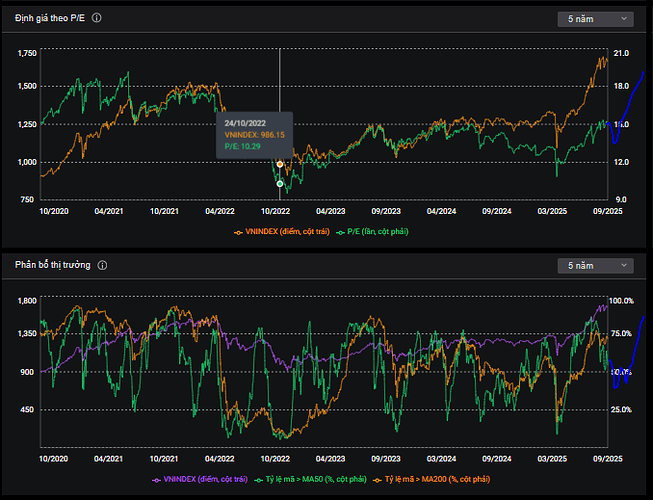This screenshot has width=653, height=500.
Task: Click the orange VNINDEX data point on crosshair
Action: (280, 163)
